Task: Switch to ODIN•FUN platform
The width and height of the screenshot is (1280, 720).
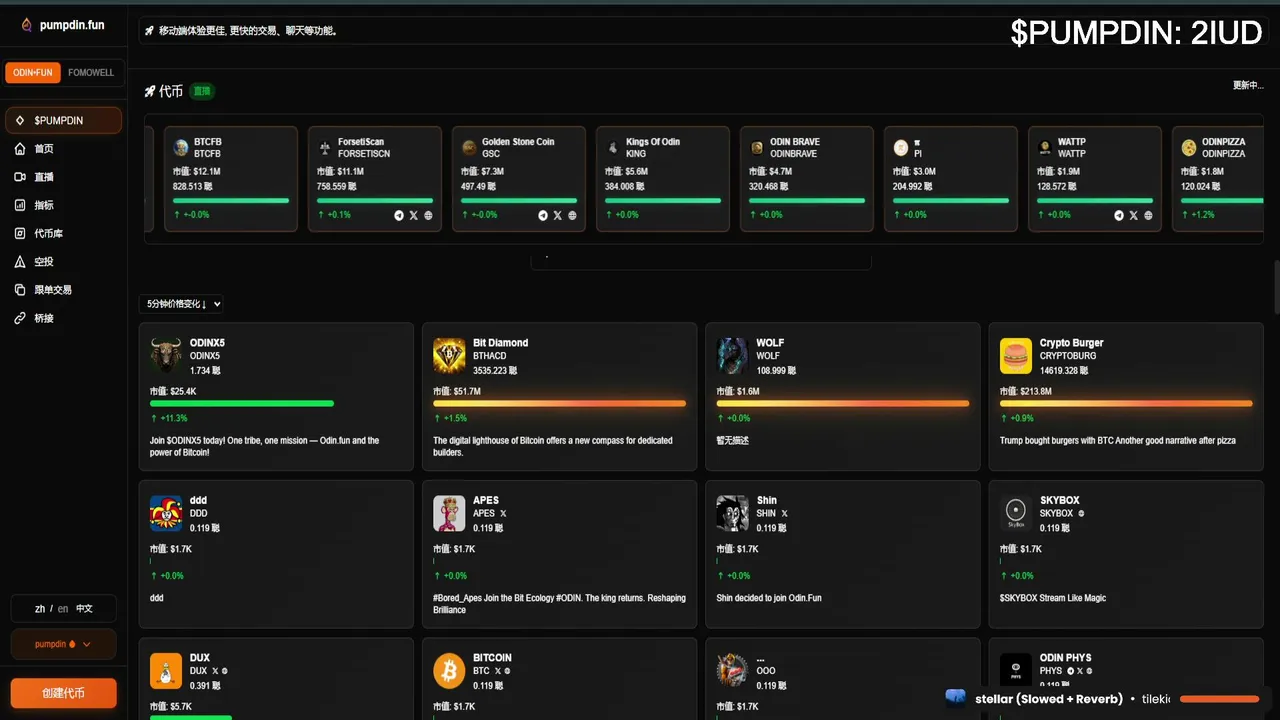Action: tap(33, 73)
